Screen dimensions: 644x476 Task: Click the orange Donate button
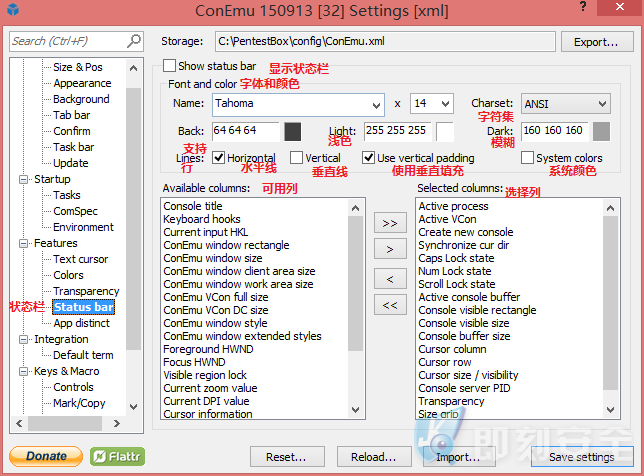click(46, 456)
